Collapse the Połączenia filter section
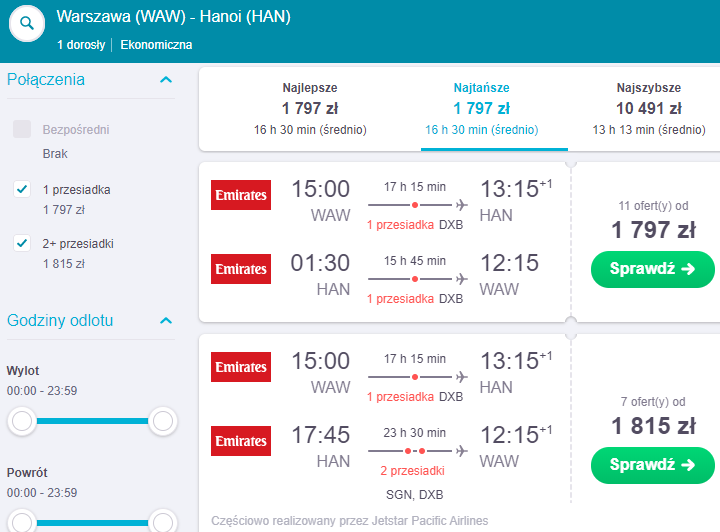This screenshot has height=532, width=720. point(166,80)
